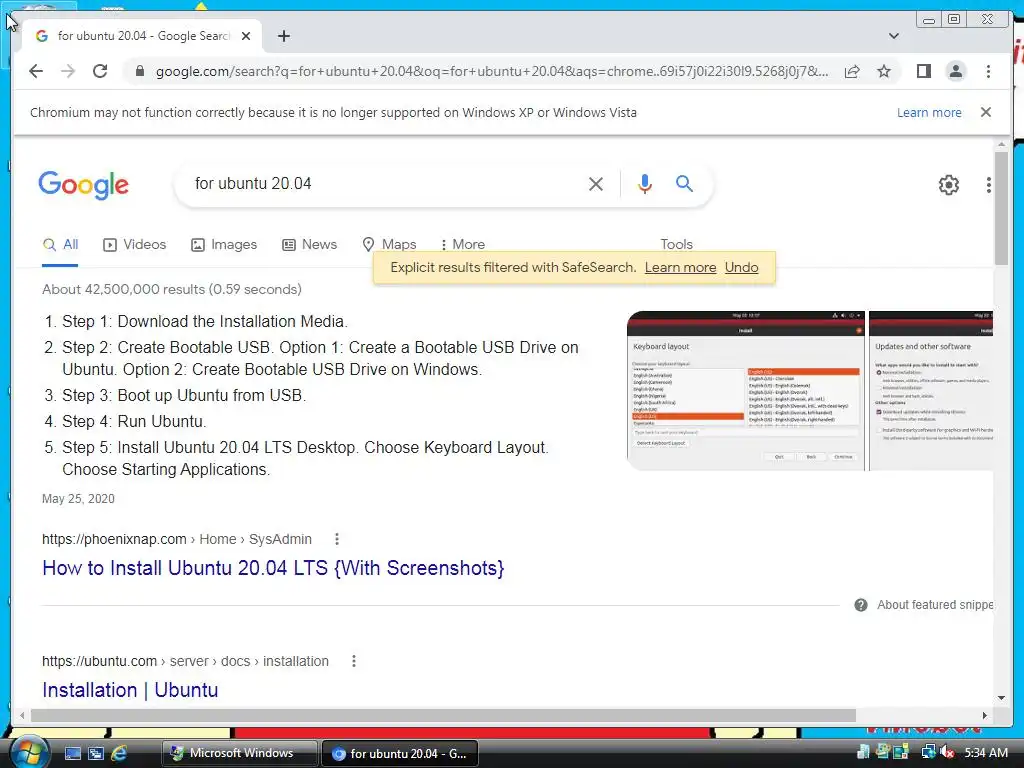Screen dimensions: 1024x768
Task: Click Show Desktop in quick launch
Action: click(72, 753)
